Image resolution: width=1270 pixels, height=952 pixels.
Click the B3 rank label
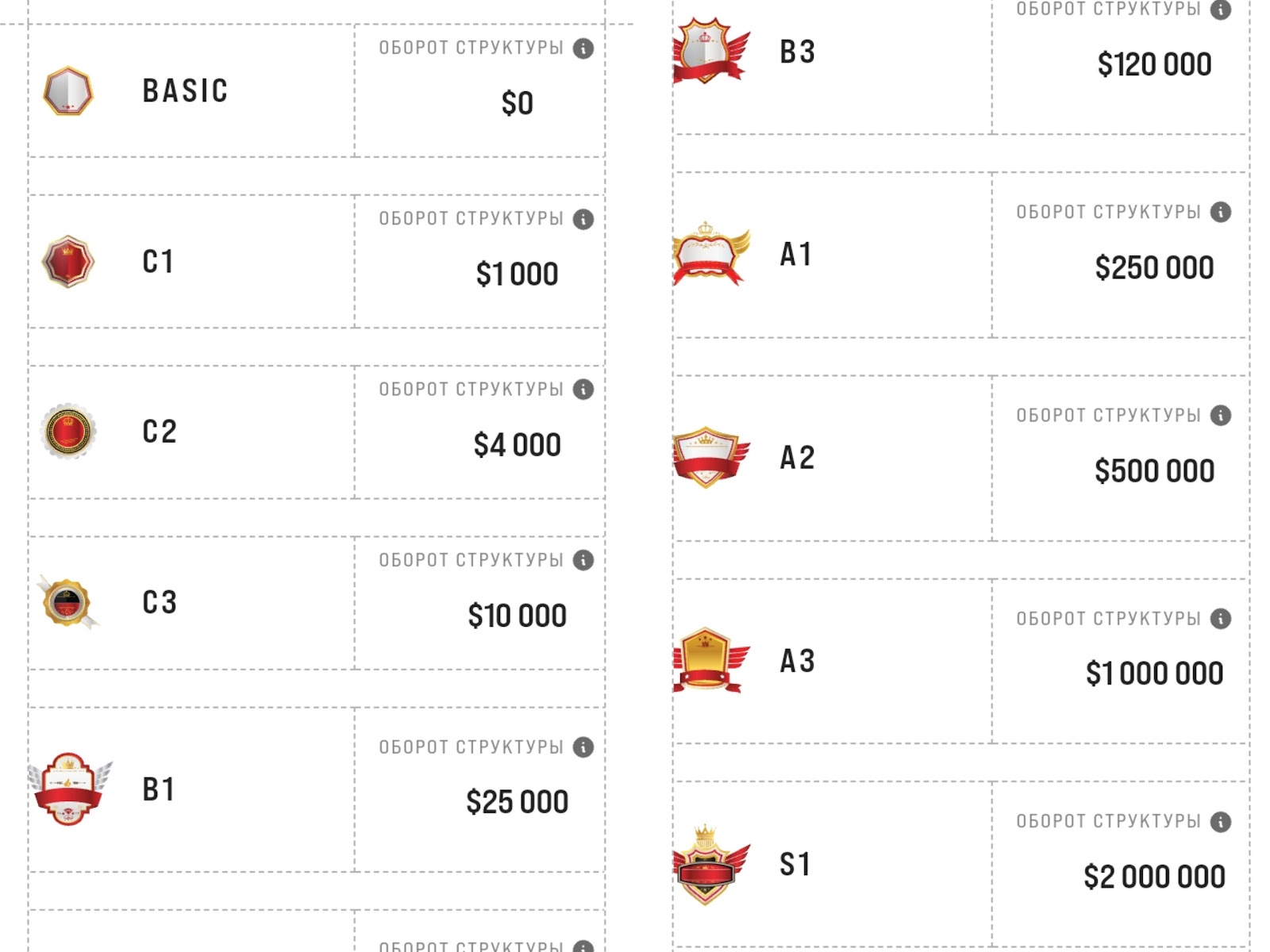click(x=797, y=52)
